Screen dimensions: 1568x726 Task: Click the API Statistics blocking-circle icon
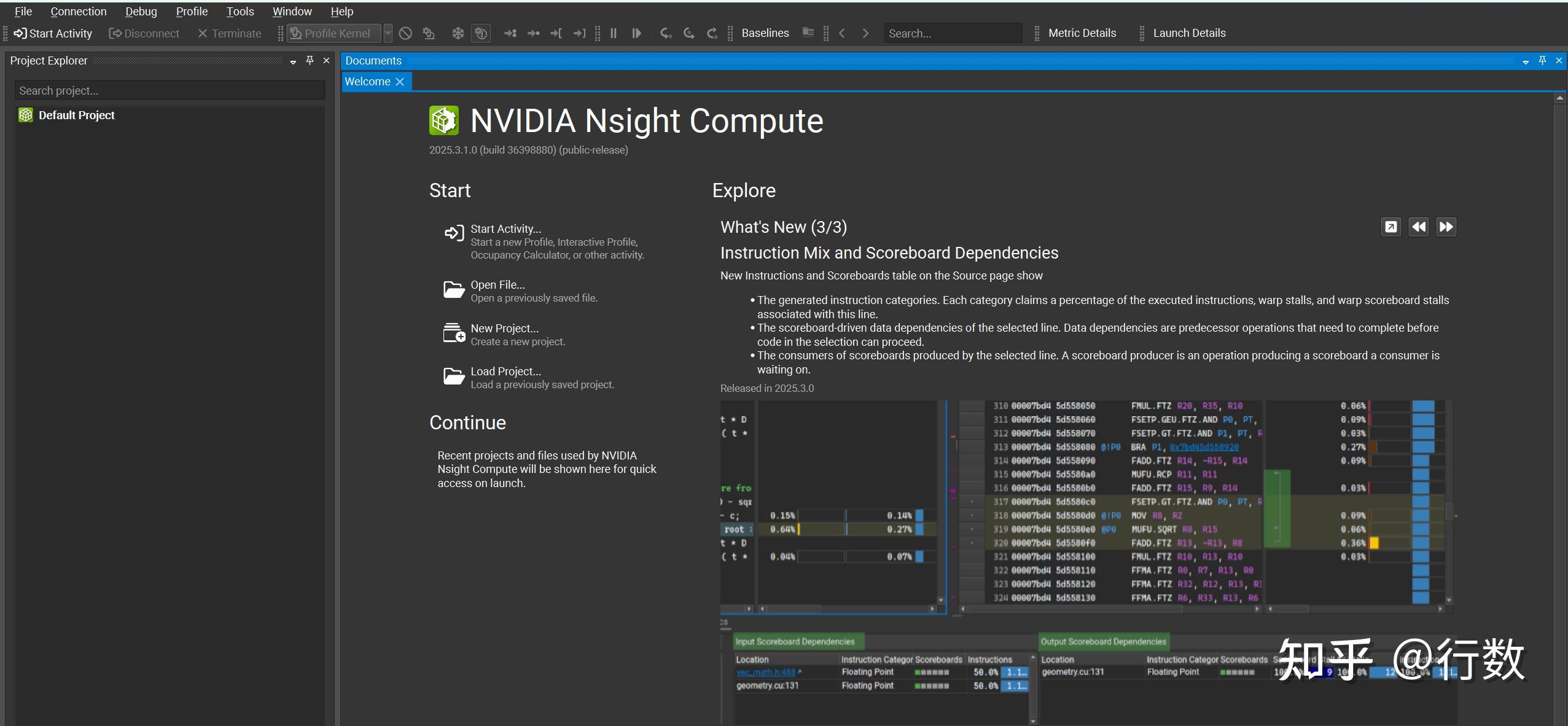coord(404,33)
